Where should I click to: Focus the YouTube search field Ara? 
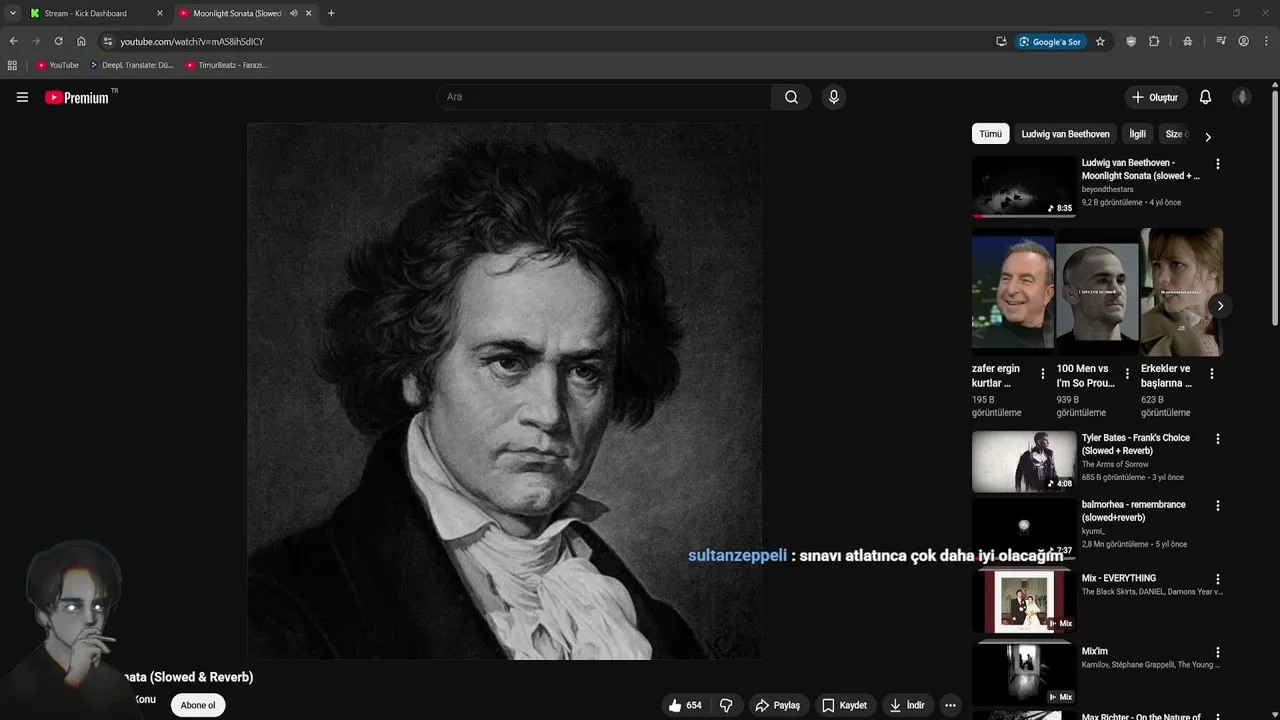point(604,97)
